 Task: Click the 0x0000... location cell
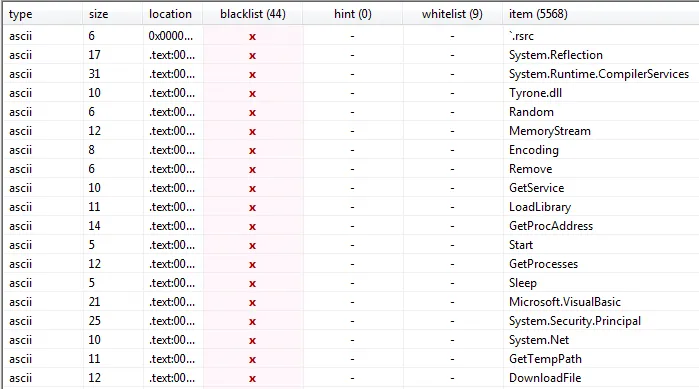pyautogui.click(x=171, y=36)
